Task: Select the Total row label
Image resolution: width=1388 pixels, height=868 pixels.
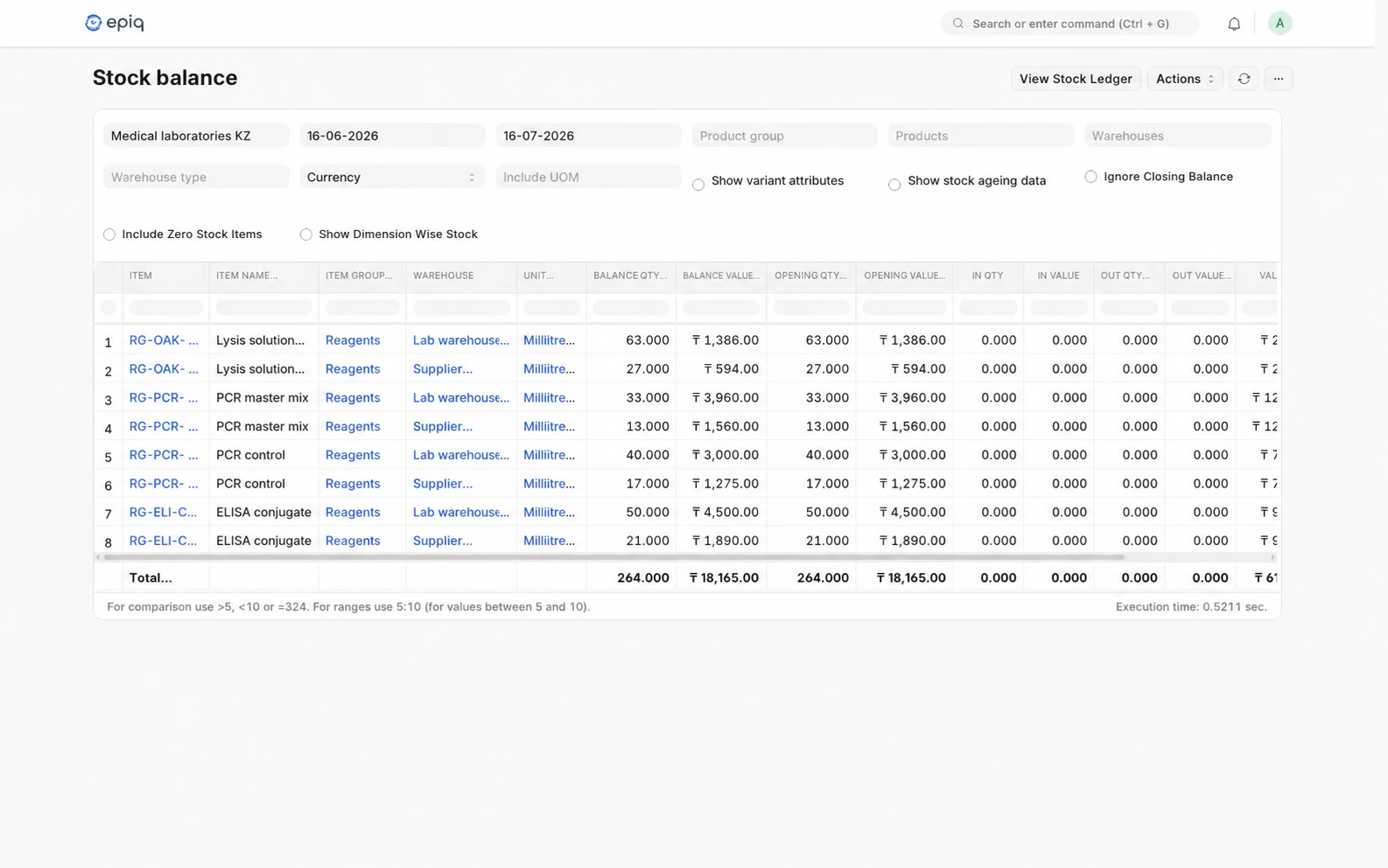Action: [151, 578]
